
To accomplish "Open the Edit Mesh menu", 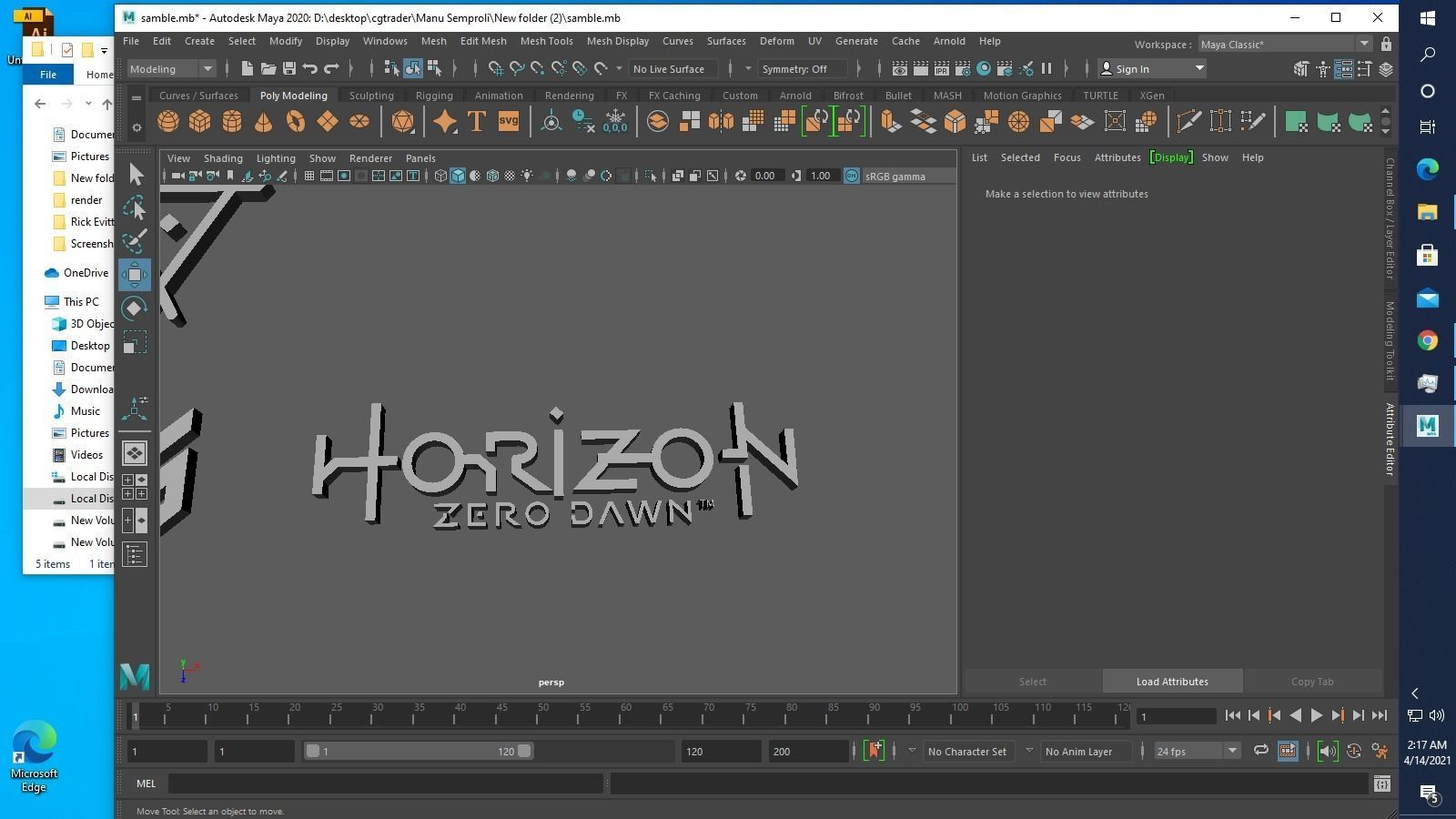I will (x=483, y=41).
